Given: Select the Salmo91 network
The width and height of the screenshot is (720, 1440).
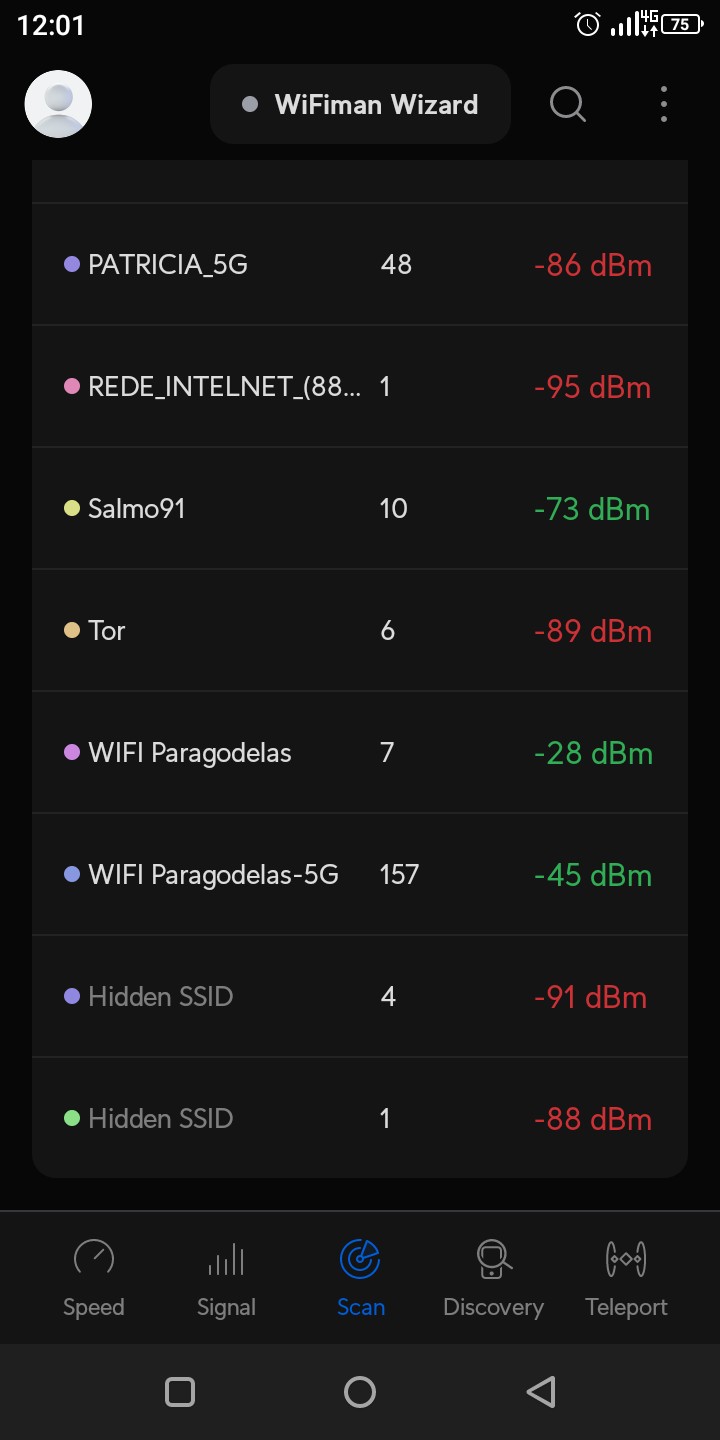Looking at the screenshot, I should tap(360, 509).
